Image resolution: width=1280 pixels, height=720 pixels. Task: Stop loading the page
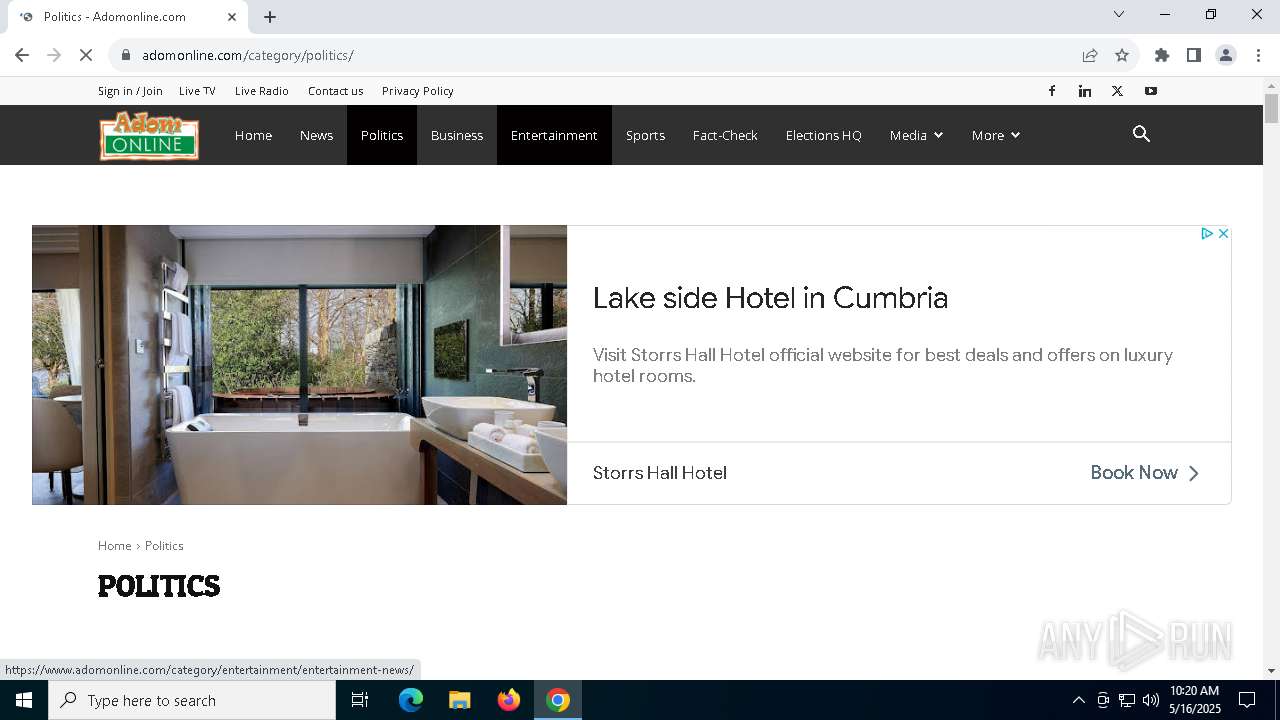[86, 55]
